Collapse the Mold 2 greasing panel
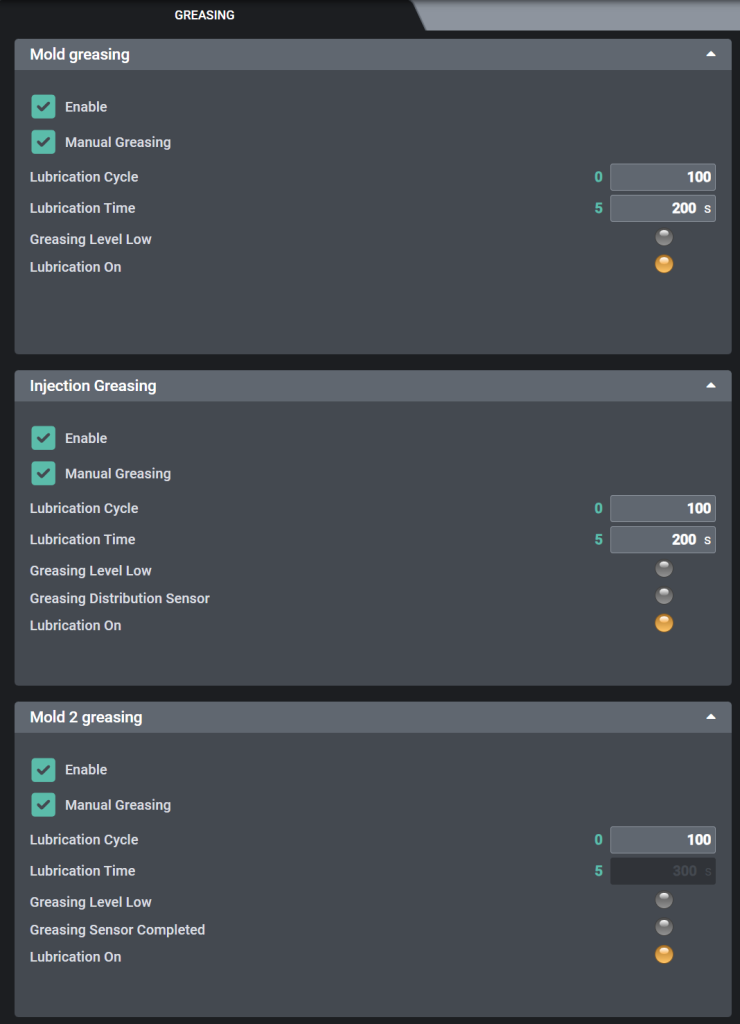The width and height of the screenshot is (740, 1024). coord(711,717)
